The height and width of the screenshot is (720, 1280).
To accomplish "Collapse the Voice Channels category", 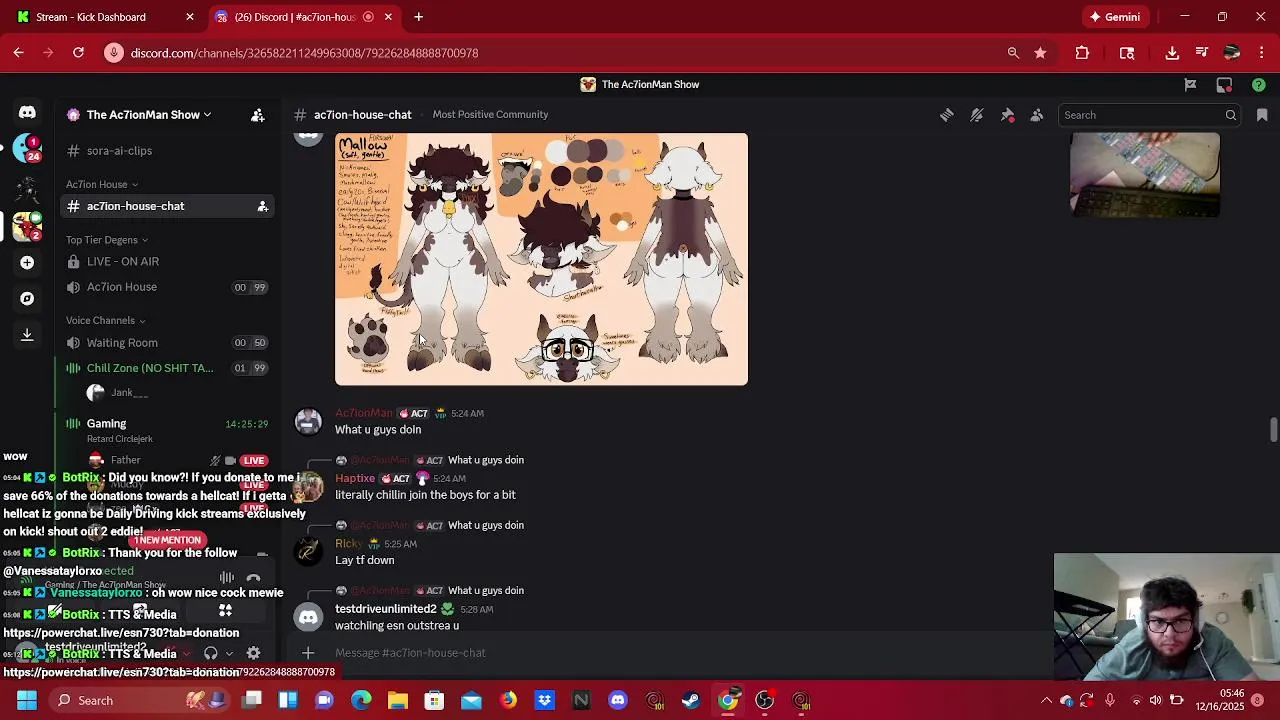I will pyautogui.click(x=105, y=321).
